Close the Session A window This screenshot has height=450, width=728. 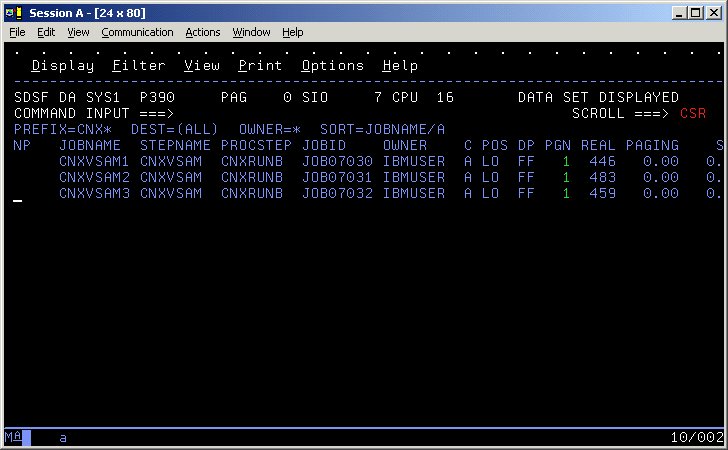pyautogui.click(x=712, y=12)
